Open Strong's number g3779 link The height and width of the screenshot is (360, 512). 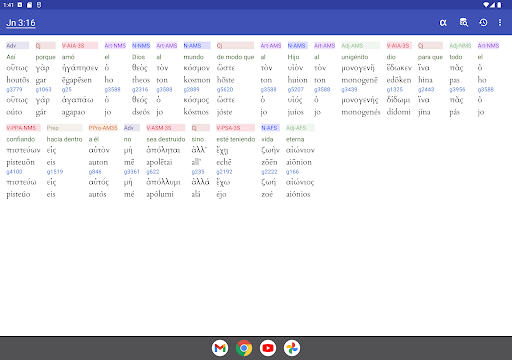pyautogui.click(x=14, y=90)
